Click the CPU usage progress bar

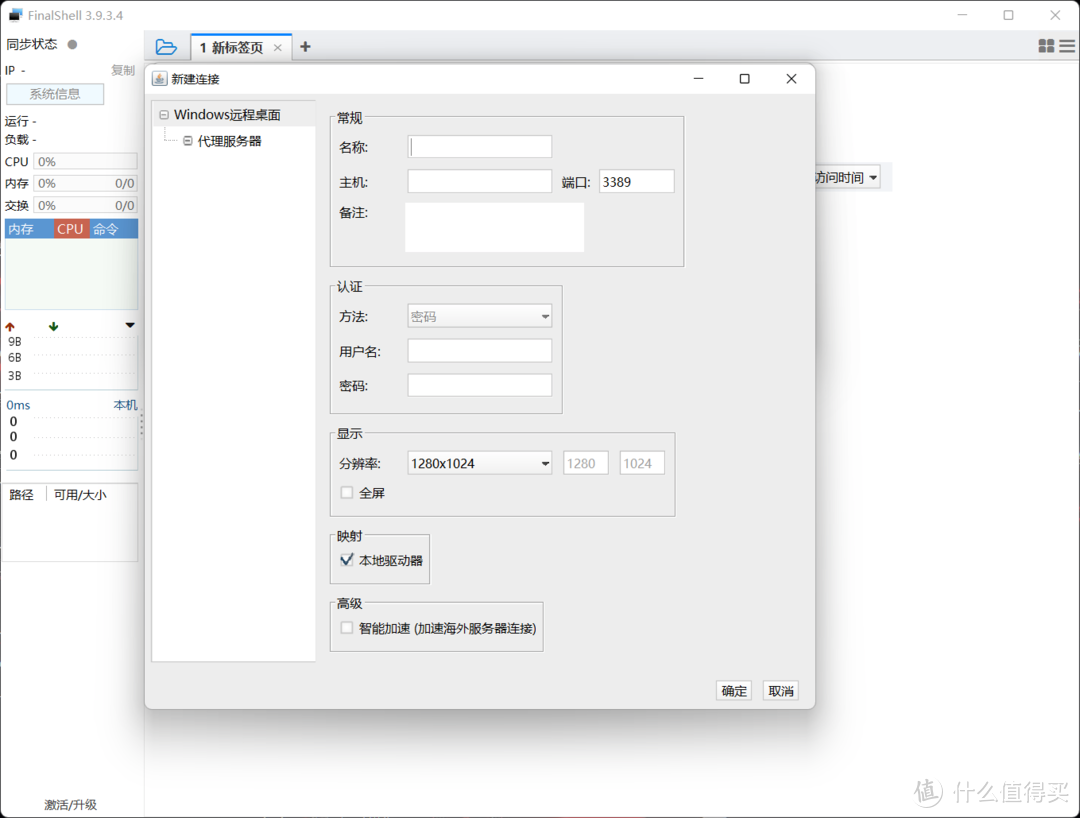tap(85, 162)
